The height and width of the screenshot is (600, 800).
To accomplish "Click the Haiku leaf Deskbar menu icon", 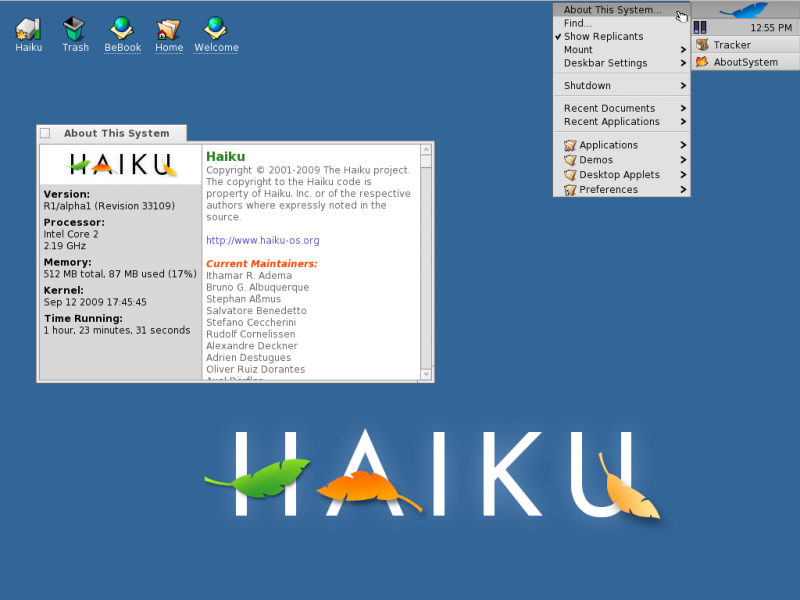I will tap(744, 10).
